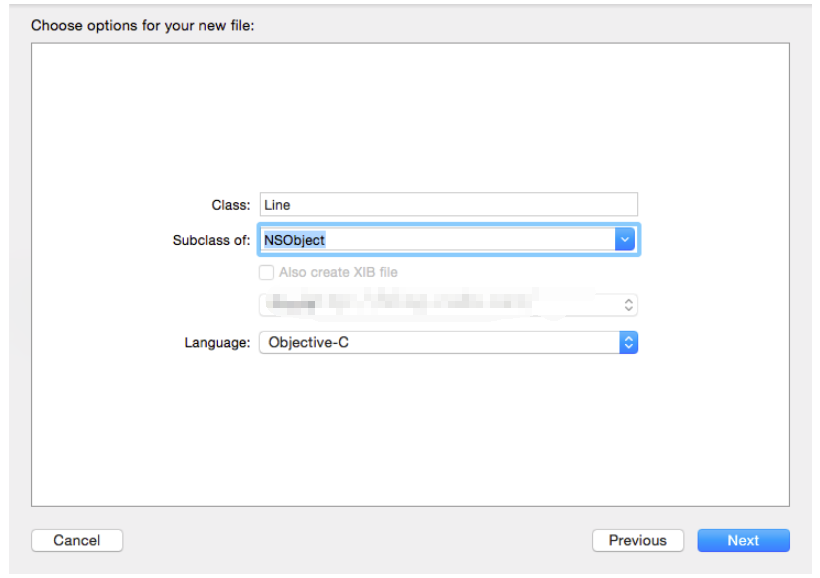This screenshot has height=578, width=820.
Task: Click the gray arrows on the blurred popup
Action: [628, 304]
